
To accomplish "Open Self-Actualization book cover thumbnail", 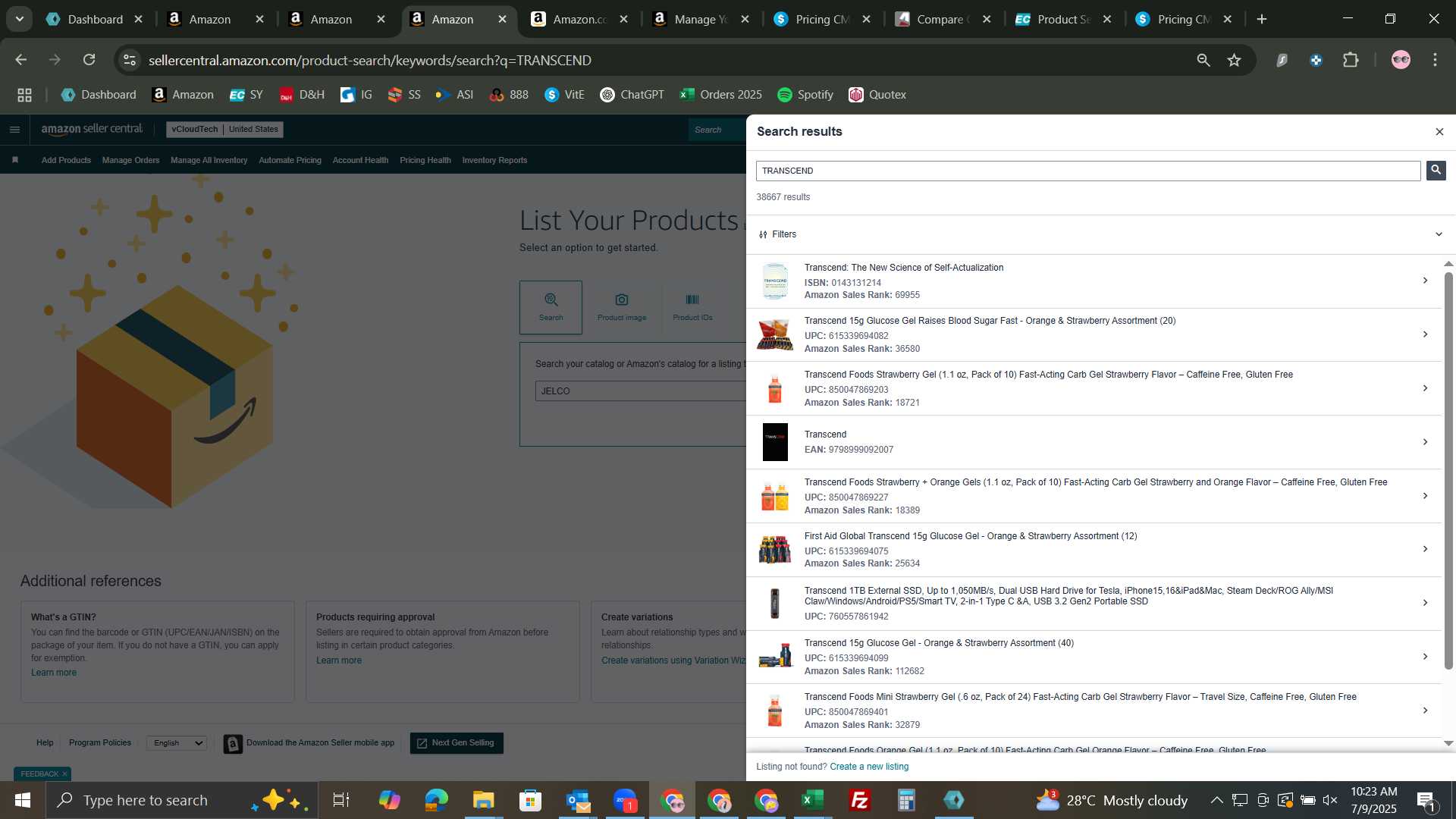I will click(x=775, y=281).
